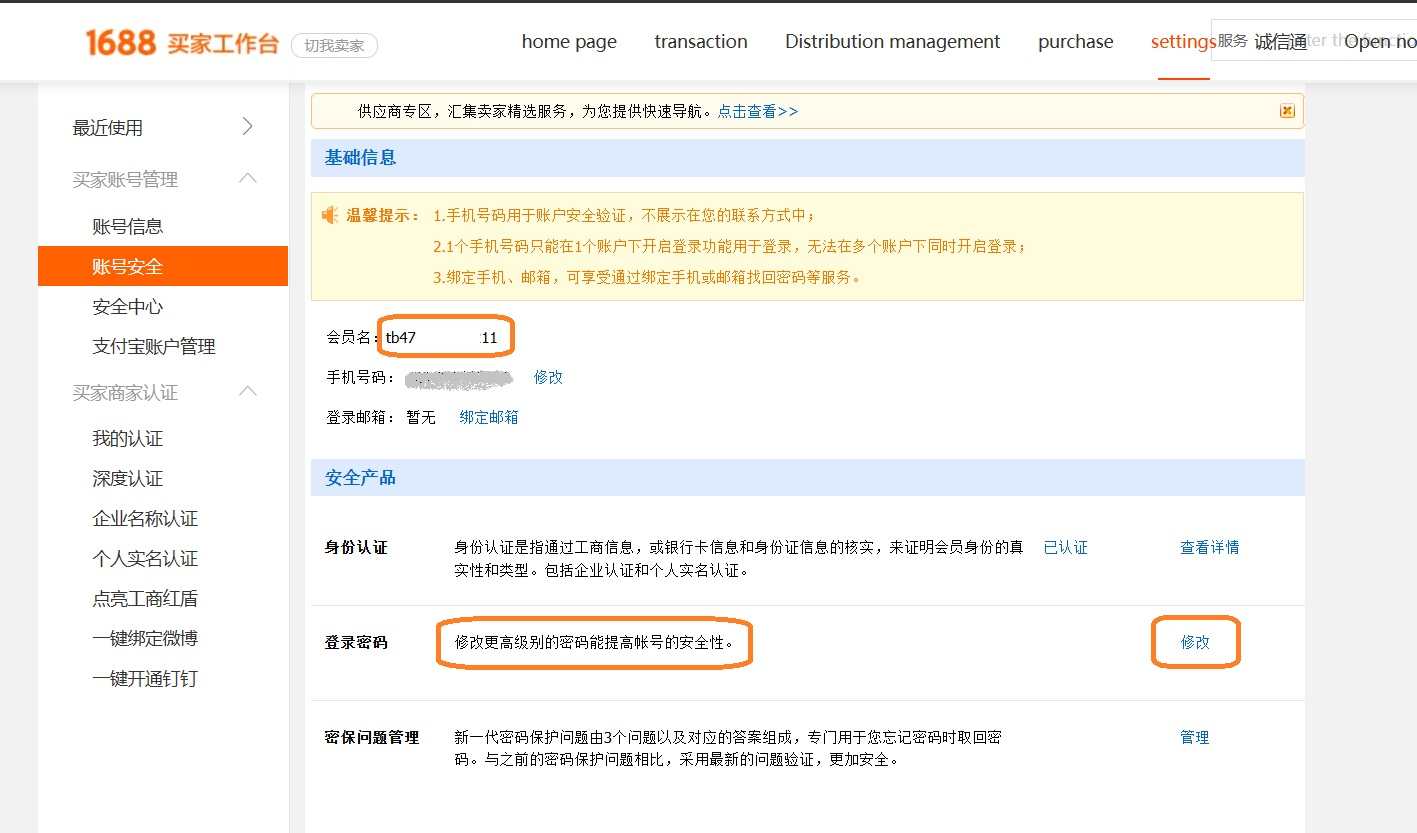This screenshot has width=1417, height=833.
Task: Collapse the 买家账号管理 section
Action: click(x=248, y=179)
